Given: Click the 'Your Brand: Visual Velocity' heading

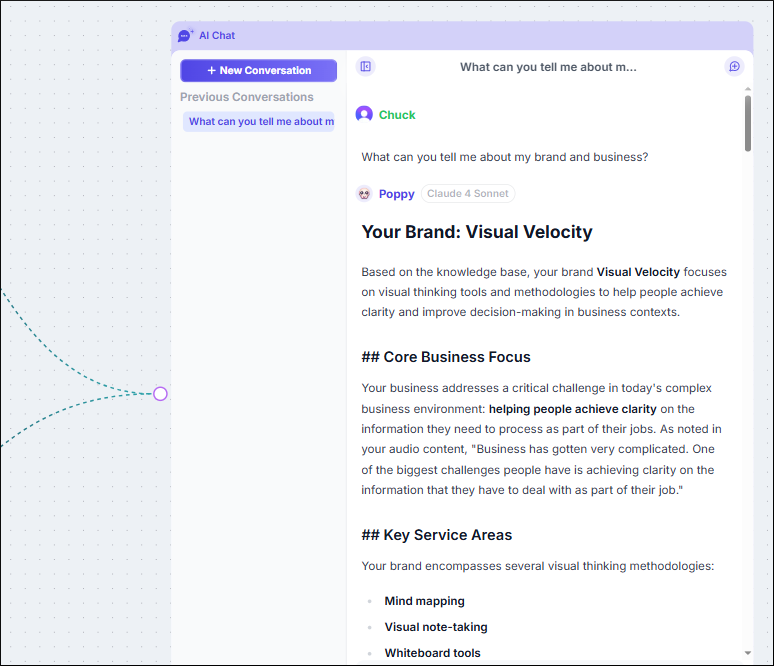Looking at the screenshot, I should click(x=477, y=232).
